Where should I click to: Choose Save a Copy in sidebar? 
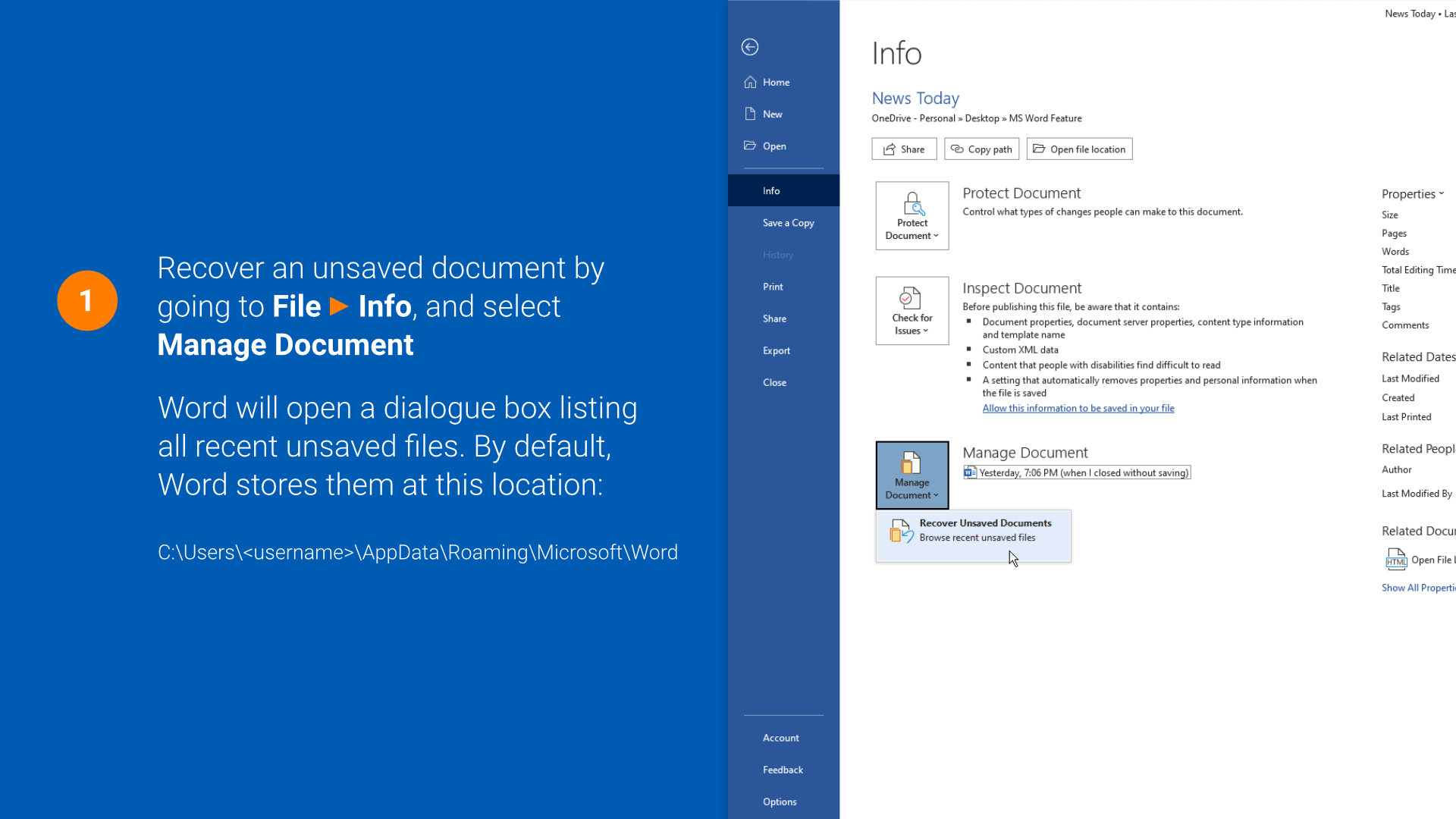pos(783,222)
